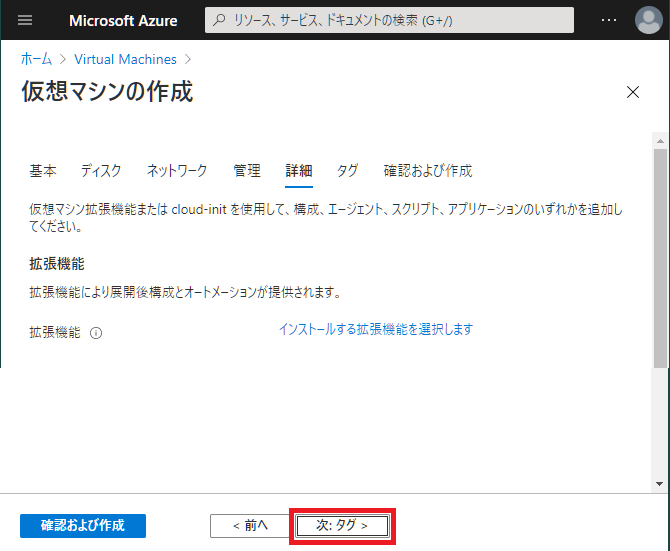Open the タグ tab

click(347, 171)
